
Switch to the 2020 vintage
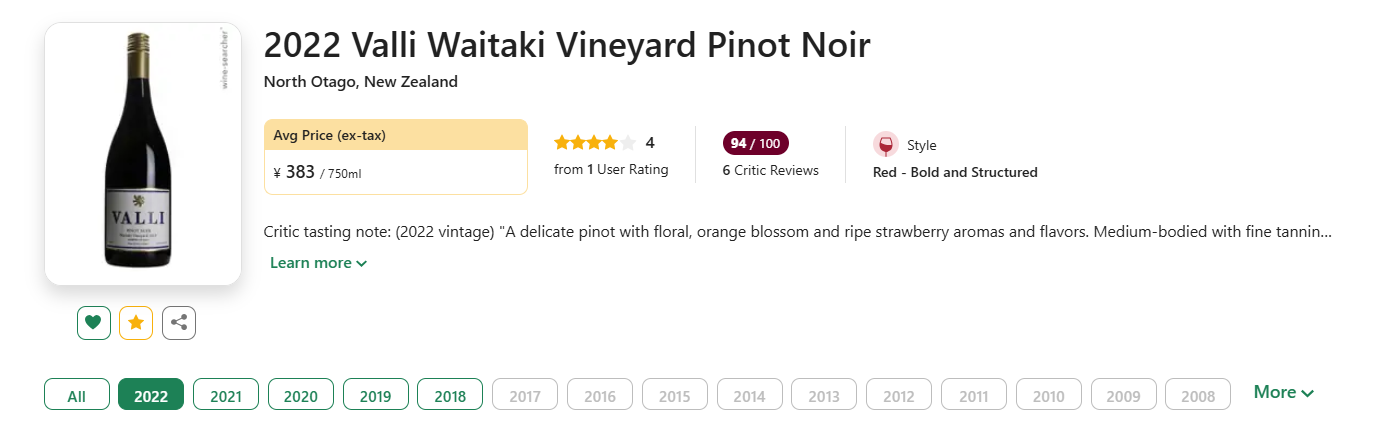300,395
